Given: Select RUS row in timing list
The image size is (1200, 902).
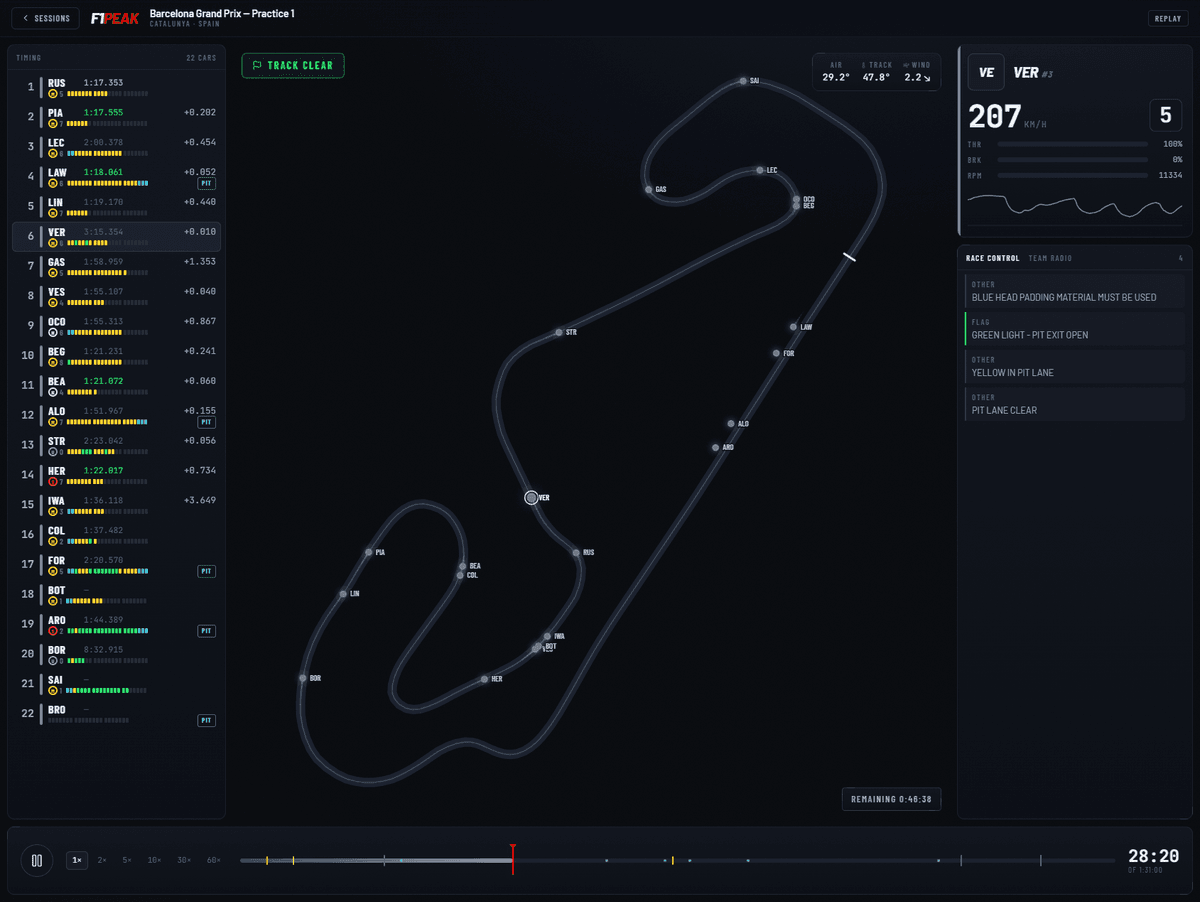Looking at the screenshot, I should click(x=116, y=88).
